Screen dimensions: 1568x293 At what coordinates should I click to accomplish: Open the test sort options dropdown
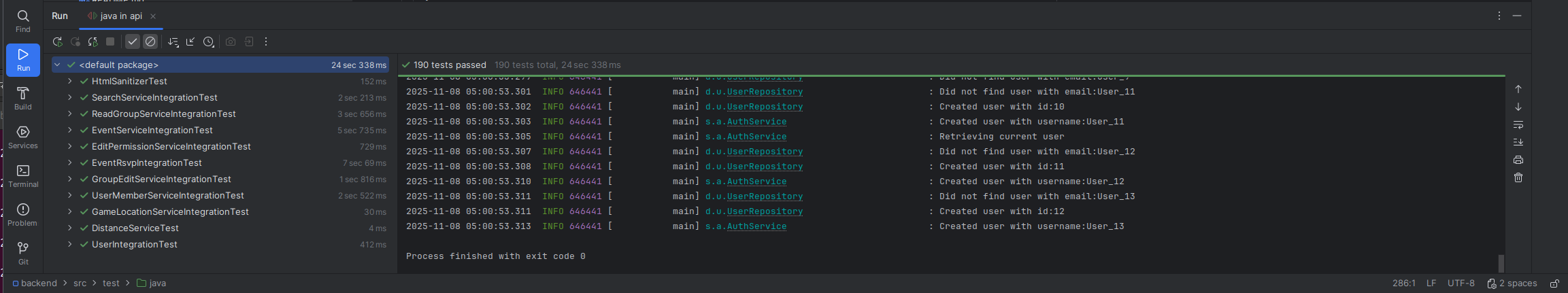[173, 42]
